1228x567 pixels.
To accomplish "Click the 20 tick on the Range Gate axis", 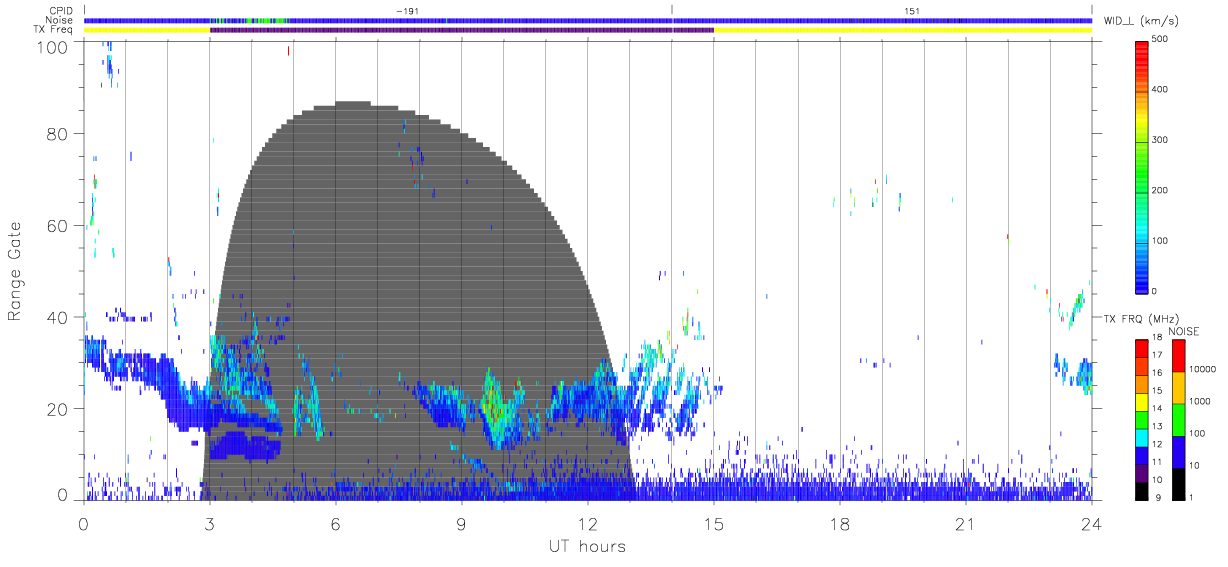I will point(57,409).
